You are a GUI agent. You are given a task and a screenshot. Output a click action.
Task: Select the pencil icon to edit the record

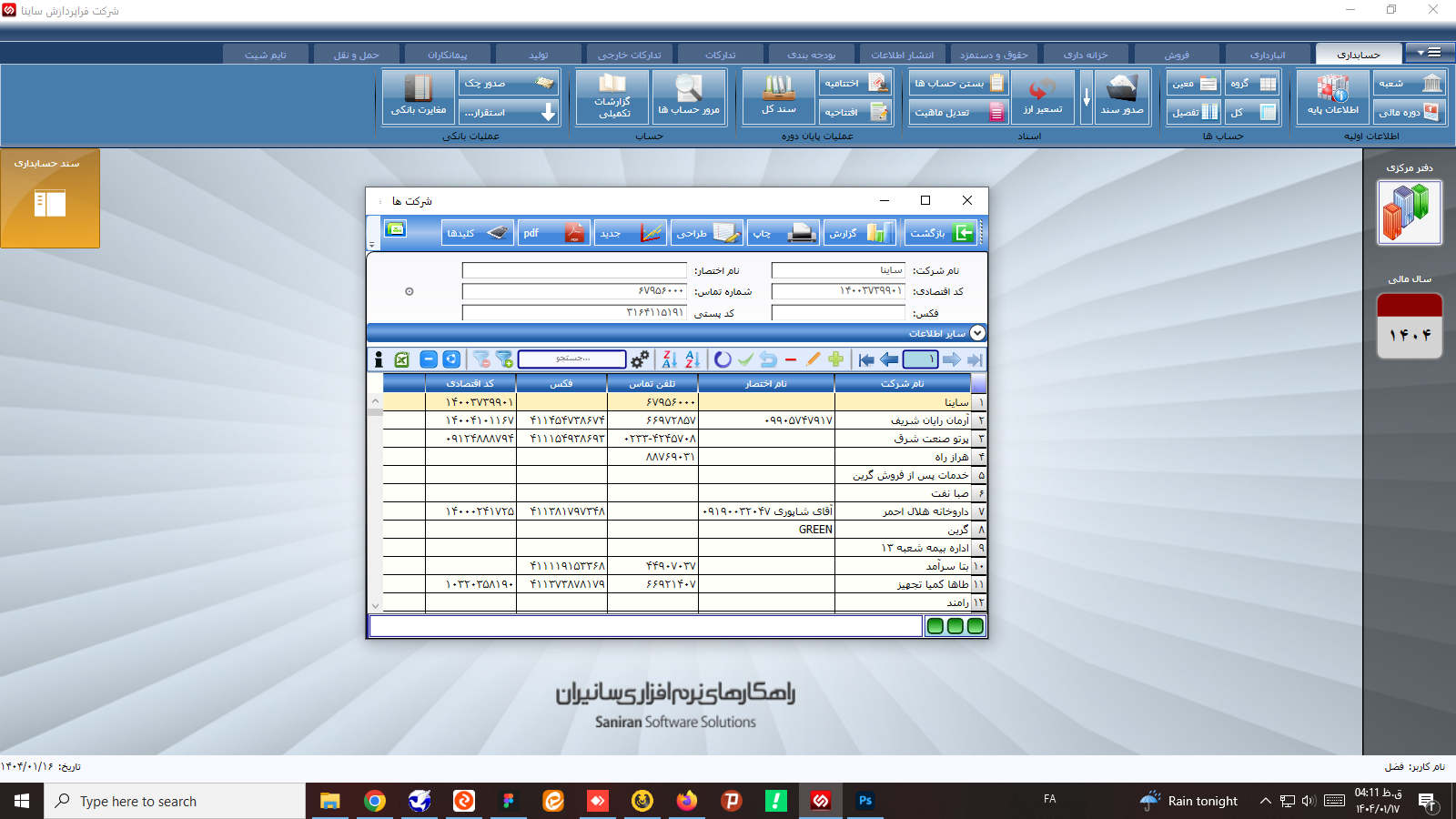click(x=812, y=359)
